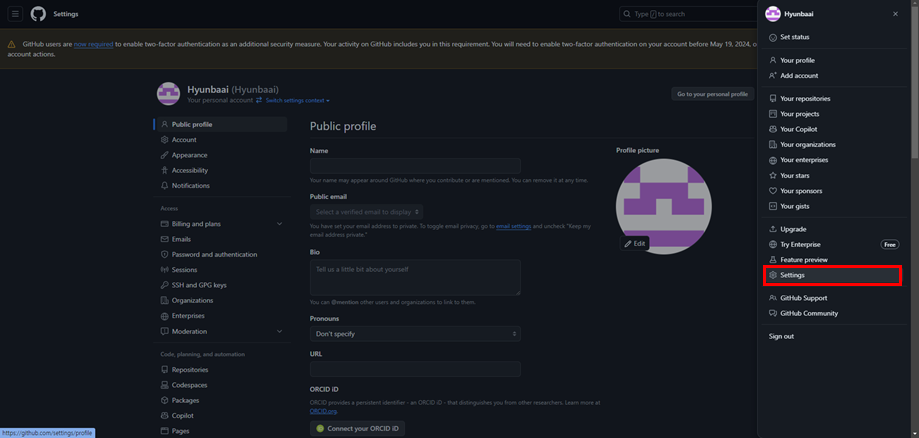The height and width of the screenshot is (438, 919).
Task: Select Public profile in settings sidebar
Action: tap(222, 124)
